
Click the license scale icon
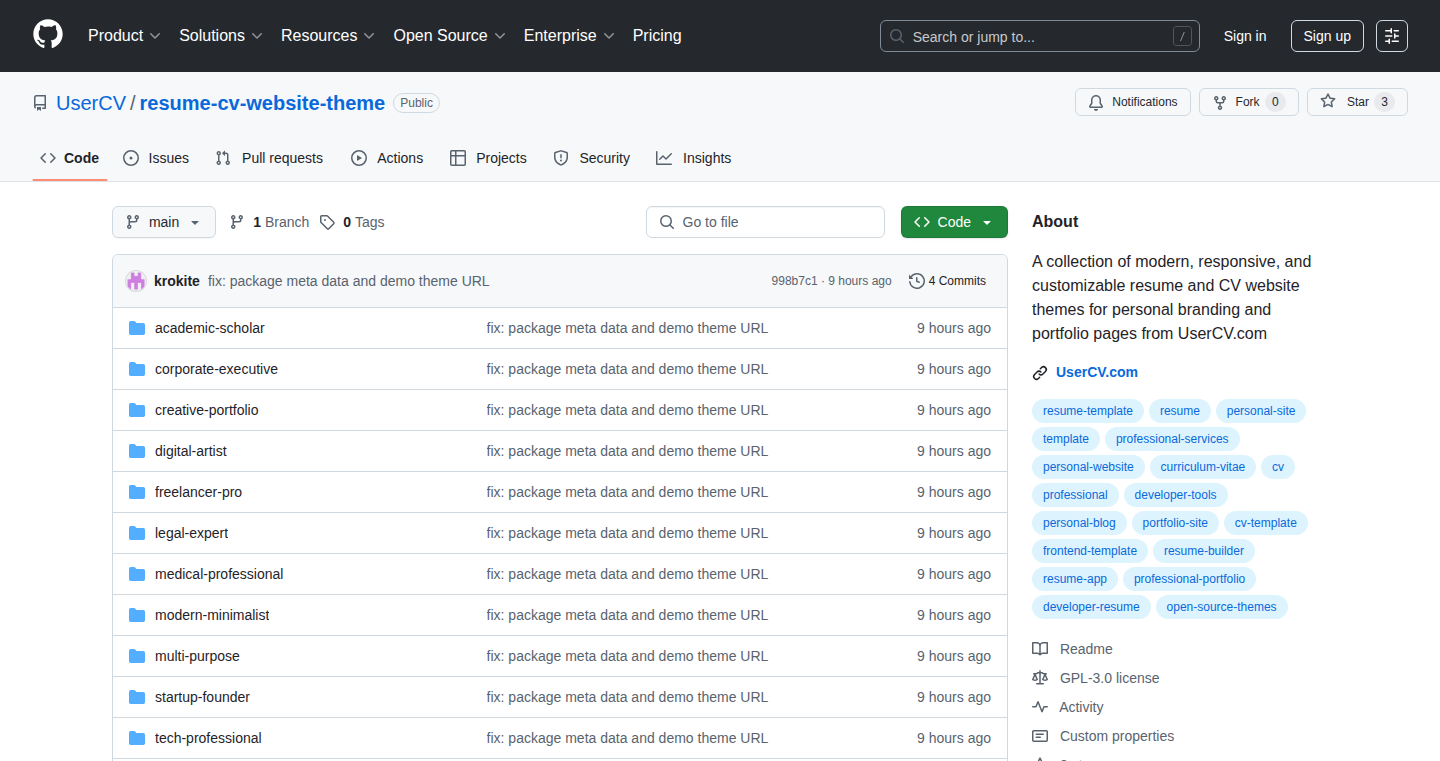pyautogui.click(x=1040, y=678)
